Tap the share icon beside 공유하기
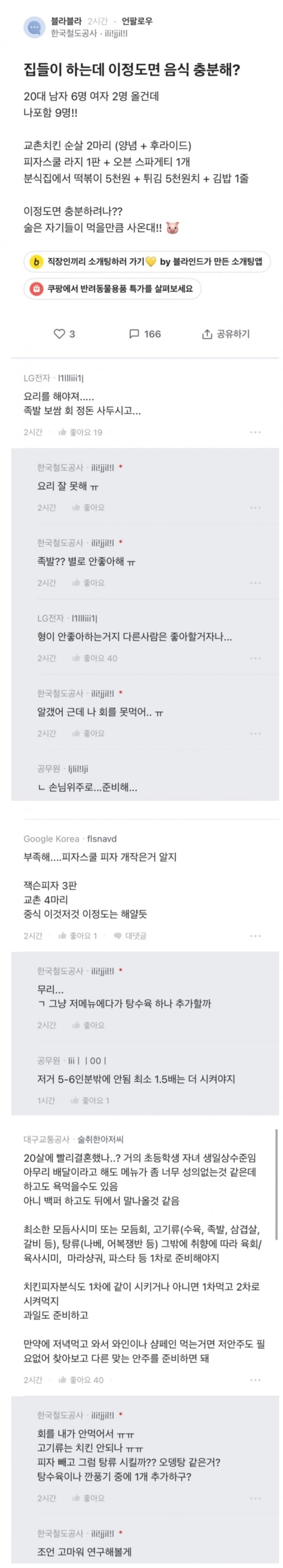This screenshot has height=1568, width=283. tap(207, 333)
